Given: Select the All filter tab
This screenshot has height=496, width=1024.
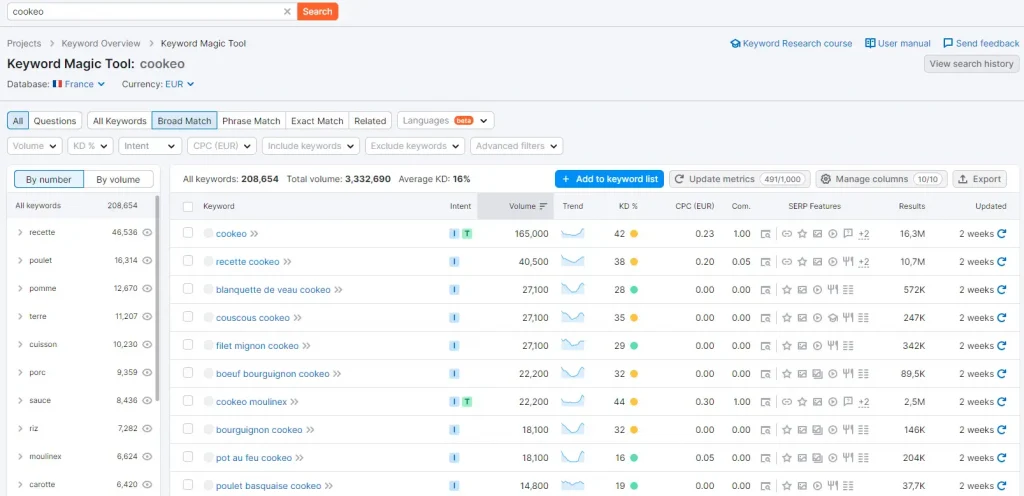Looking at the screenshot, I should pos(18,121).
